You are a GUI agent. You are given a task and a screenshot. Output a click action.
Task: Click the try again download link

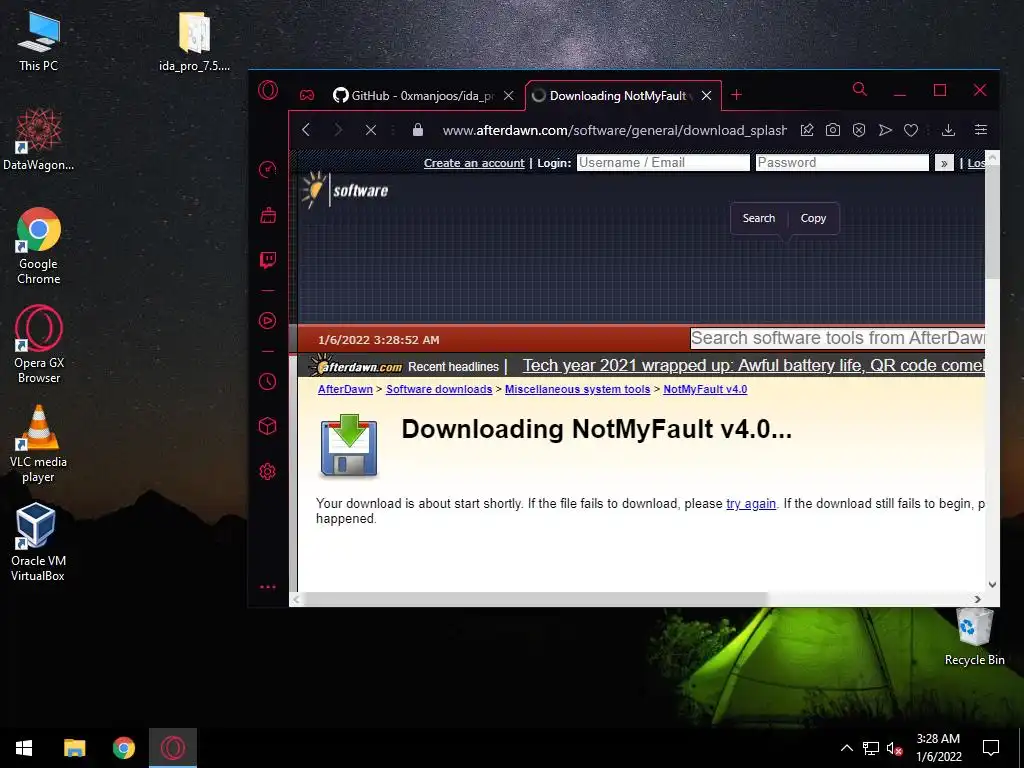(751, 504)
